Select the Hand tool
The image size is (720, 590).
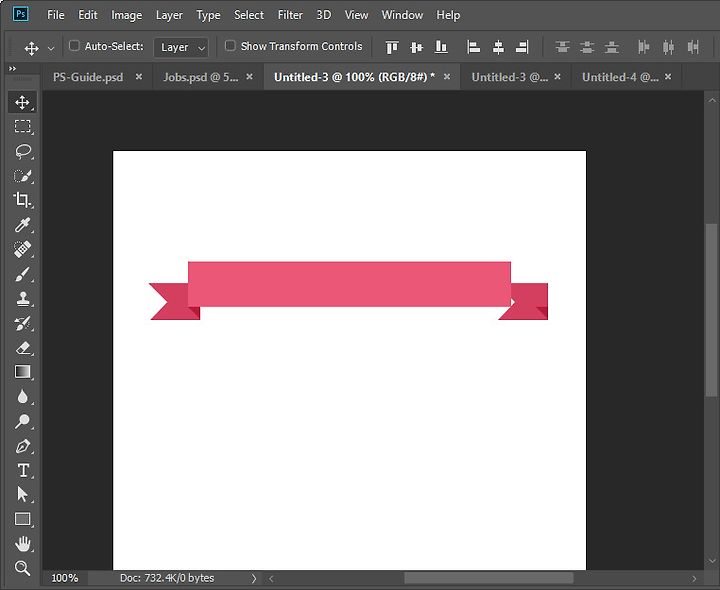pyautogui.click(x=22, y=544)
